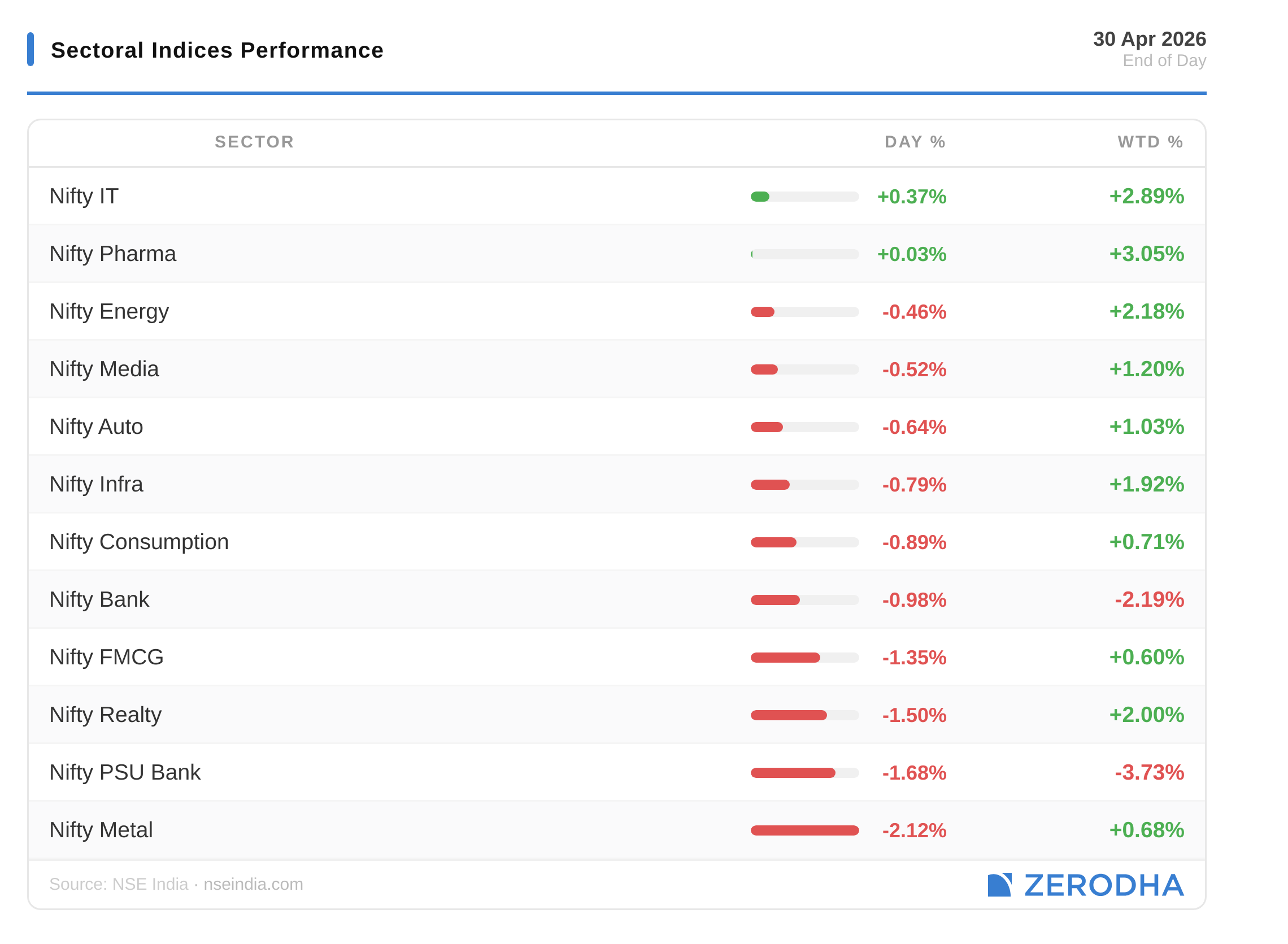The width and height of the screenshot is (1288, 944).
Task: Click Sectoral Indices Performance title
Action: [x=217, y=50]
